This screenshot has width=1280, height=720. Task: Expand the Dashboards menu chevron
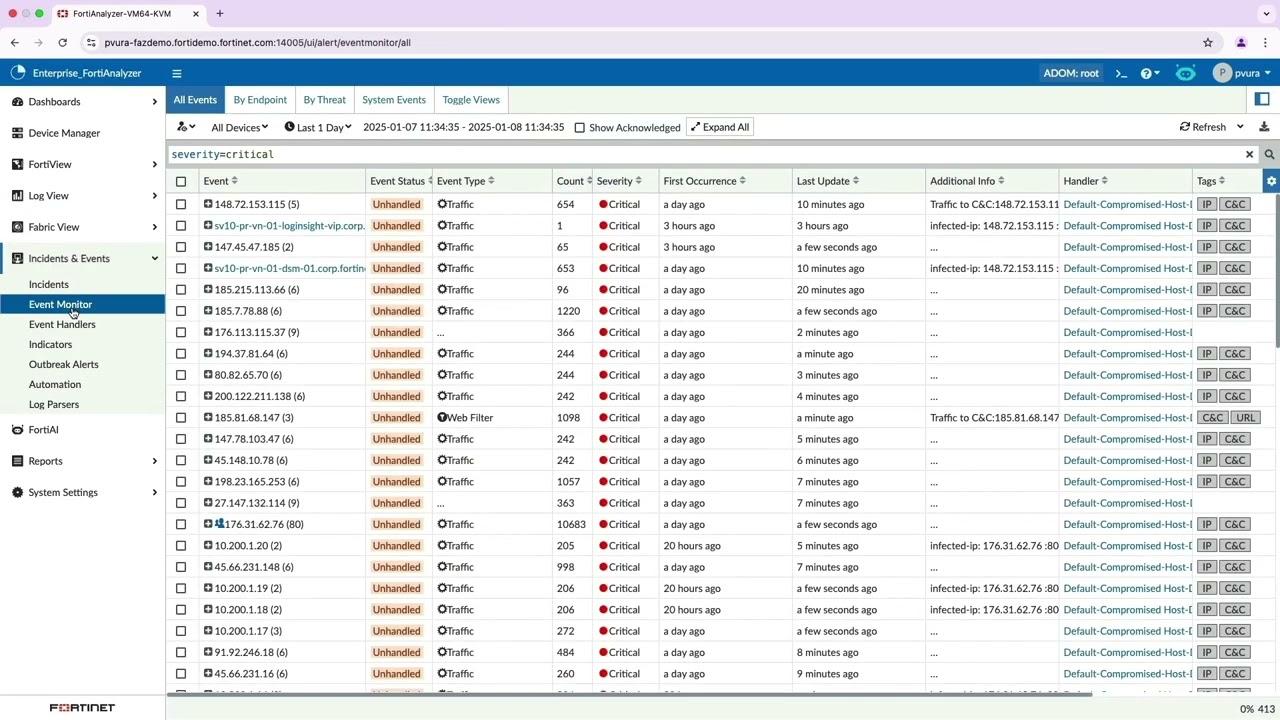[154, 102]
